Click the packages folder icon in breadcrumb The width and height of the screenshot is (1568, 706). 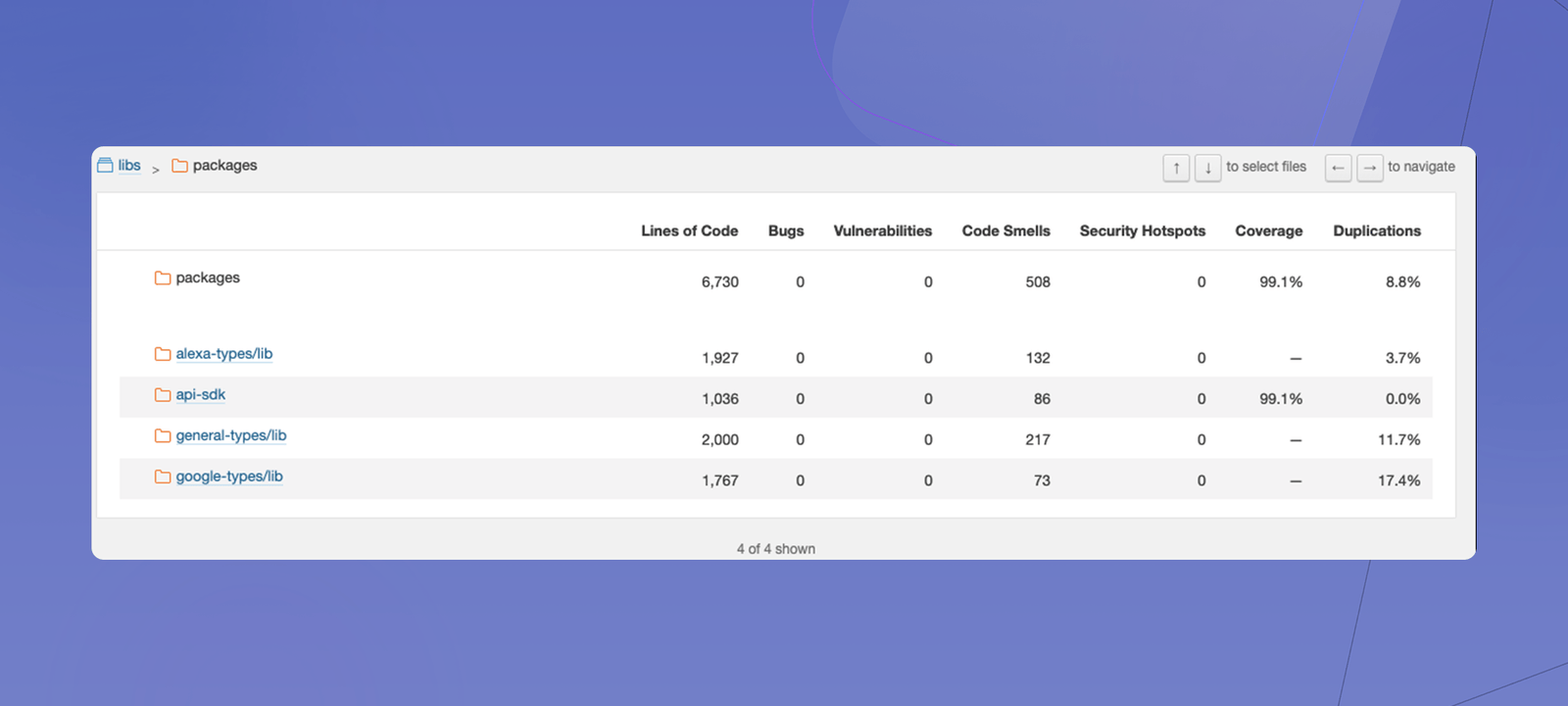(179, 166)
